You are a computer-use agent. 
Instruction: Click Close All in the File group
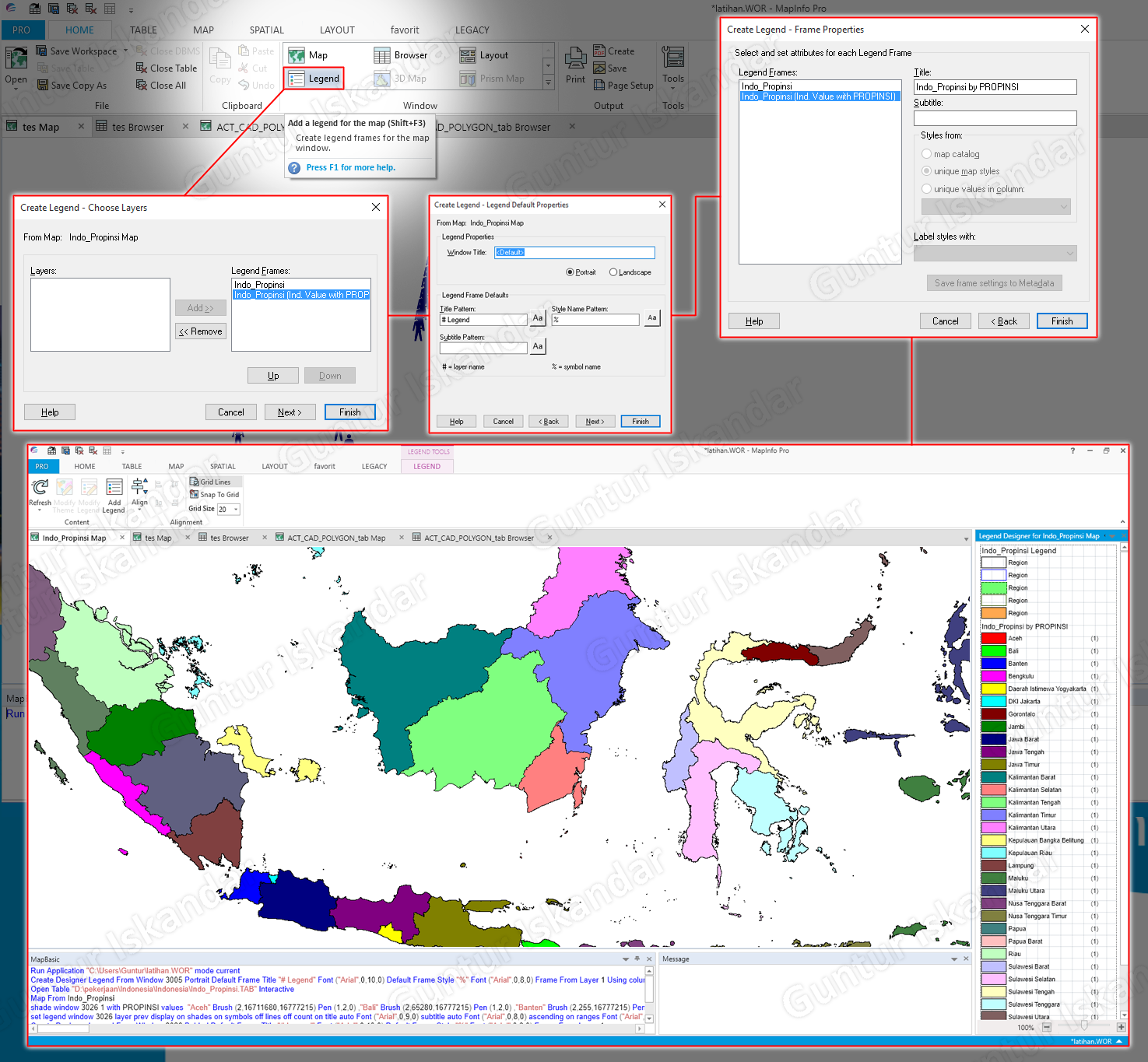click(x=161, y=86)
